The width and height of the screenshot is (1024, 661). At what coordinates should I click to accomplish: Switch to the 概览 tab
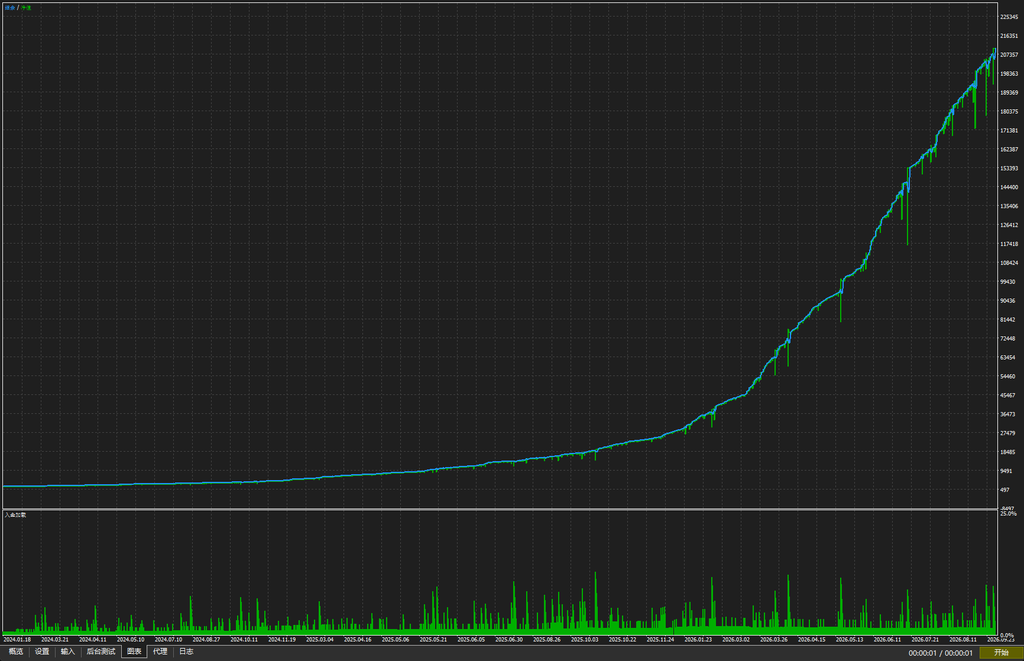[16, 652]
